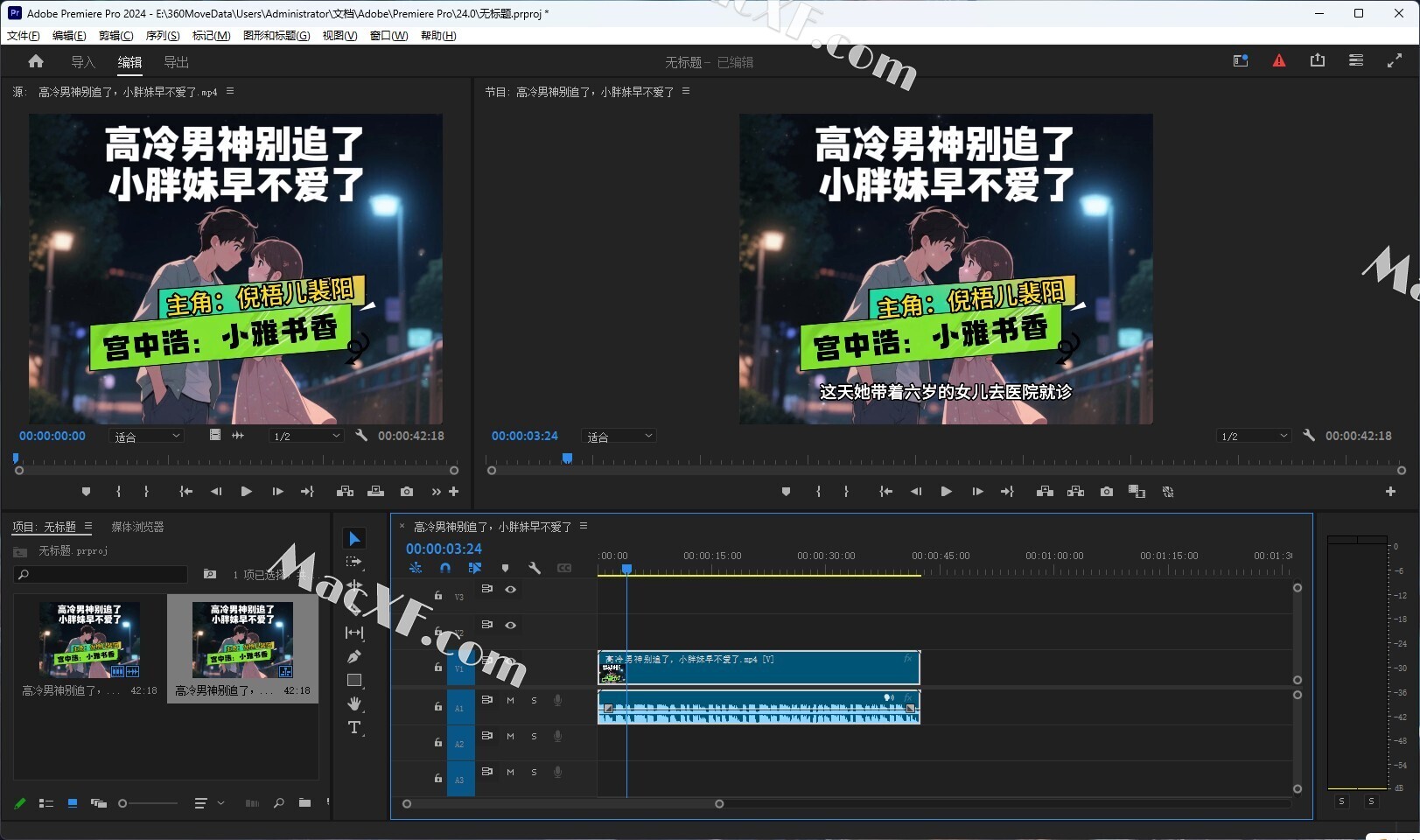1420x840 pixels.
Task: Toggle sync lock for track A1
Action: (x=487, y=700)
